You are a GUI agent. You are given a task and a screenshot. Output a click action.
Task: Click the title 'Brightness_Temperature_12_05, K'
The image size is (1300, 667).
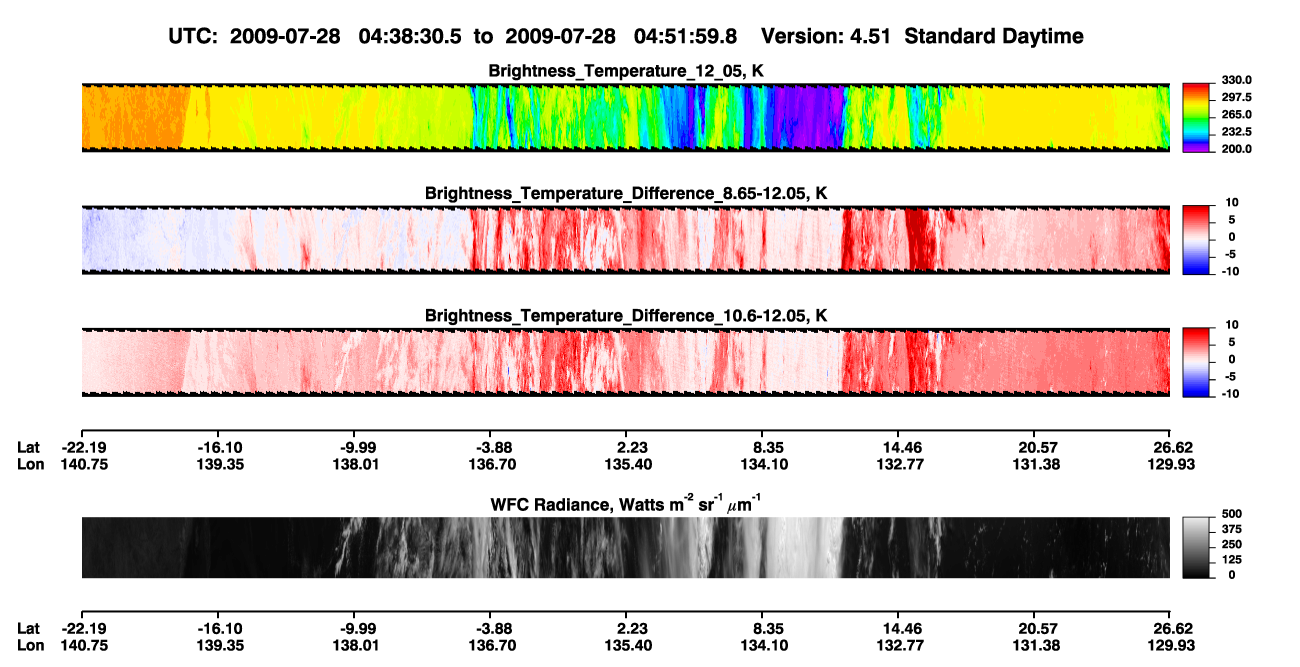[626, 71]
